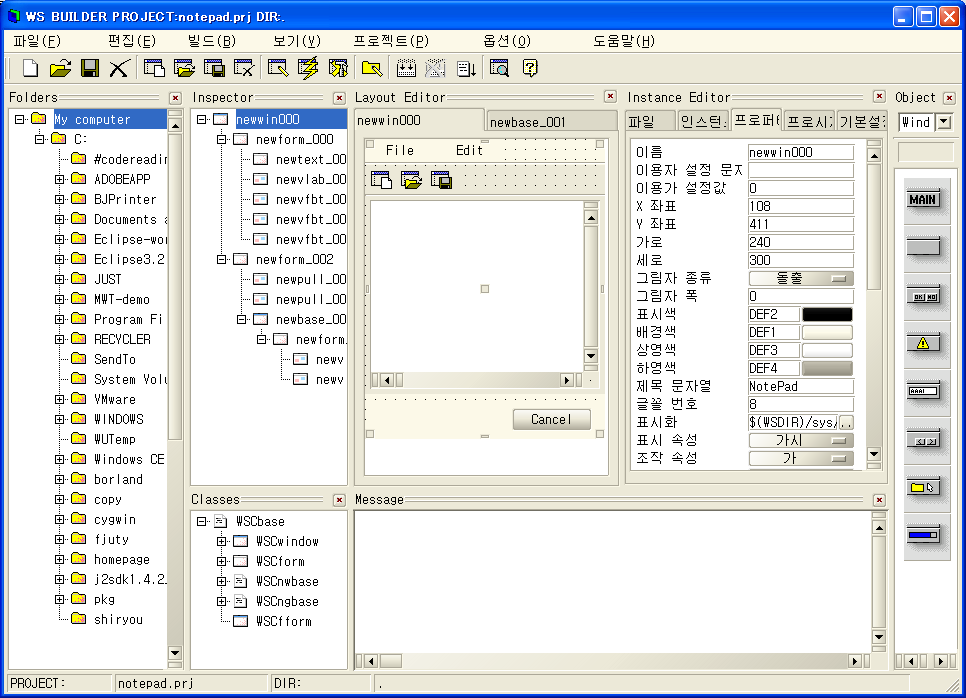The image size is (966, 698).
Task: Select the Program Fi folder
Action: pos(128,319)
